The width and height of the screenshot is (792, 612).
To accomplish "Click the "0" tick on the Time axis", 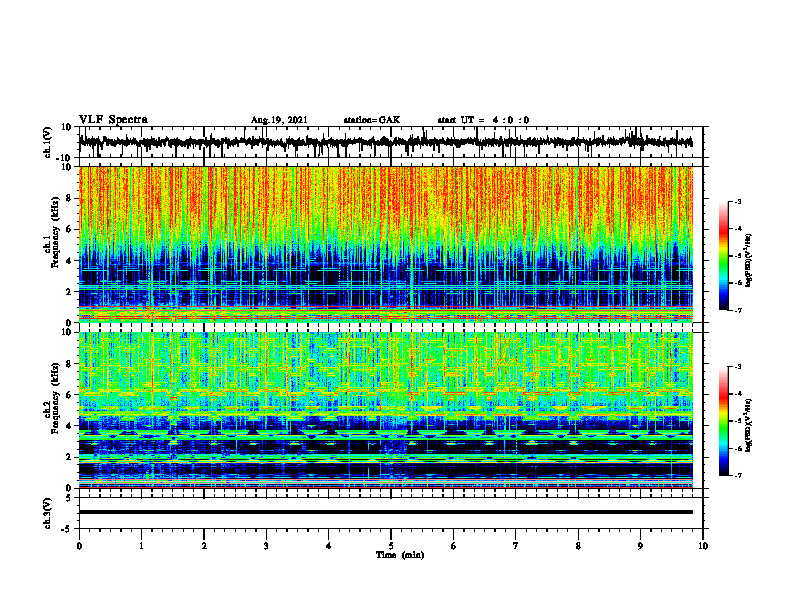I will (x=79, y=546).
